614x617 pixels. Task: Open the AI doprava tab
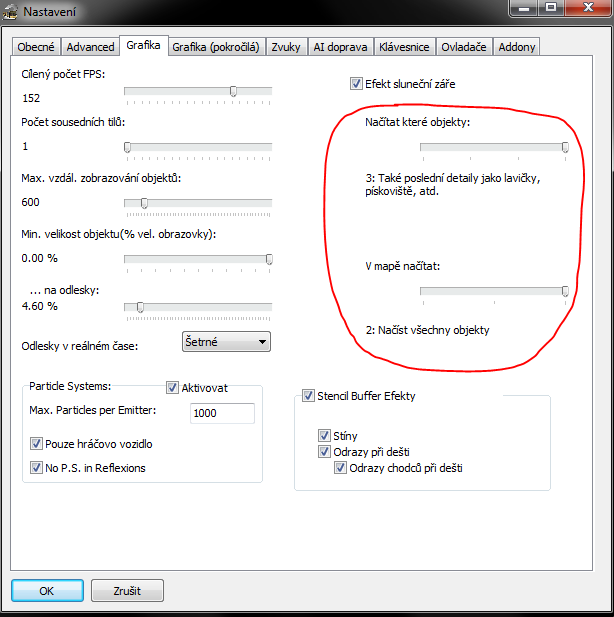[340, 47]
